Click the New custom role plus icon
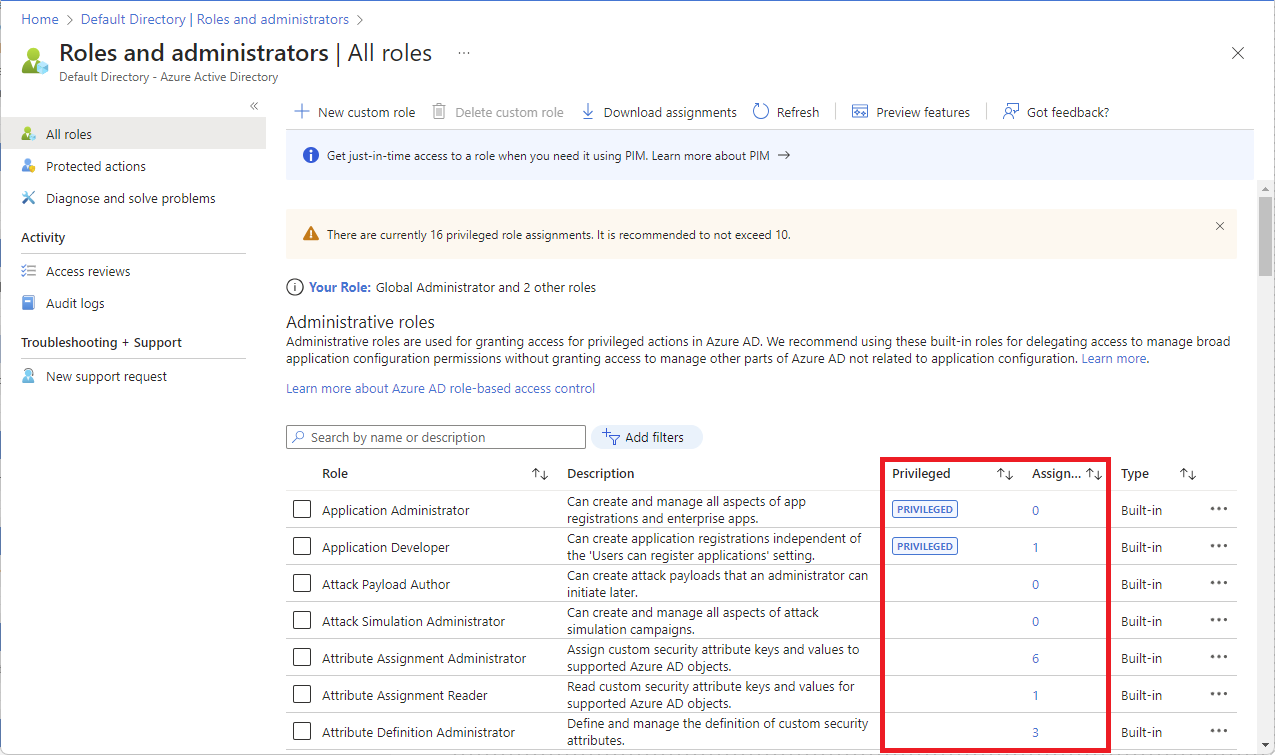This screenshot has width=1275, height=755. click(x=301, y=112)
